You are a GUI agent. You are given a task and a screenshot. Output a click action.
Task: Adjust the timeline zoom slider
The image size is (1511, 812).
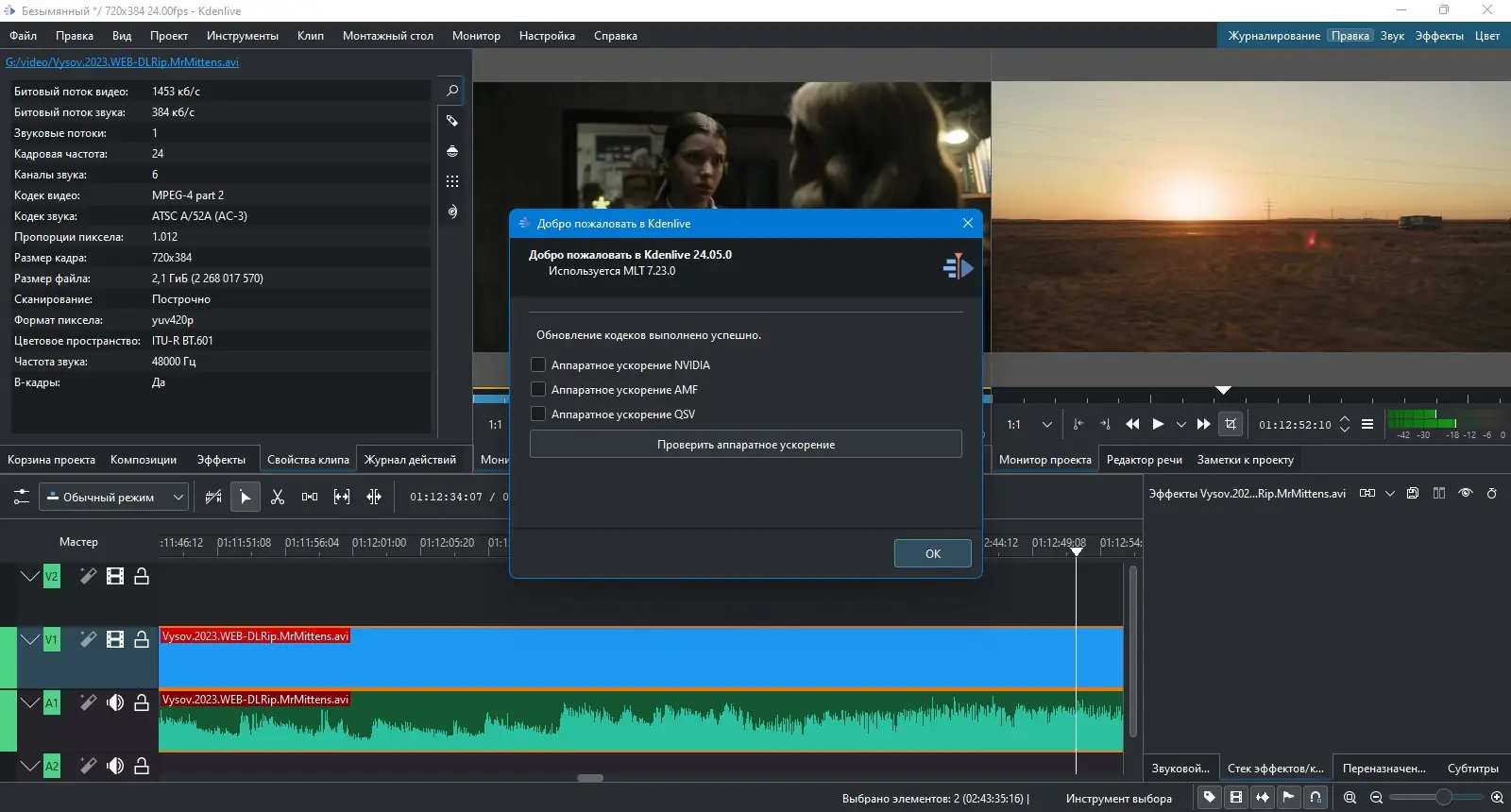coord(1443,798)
